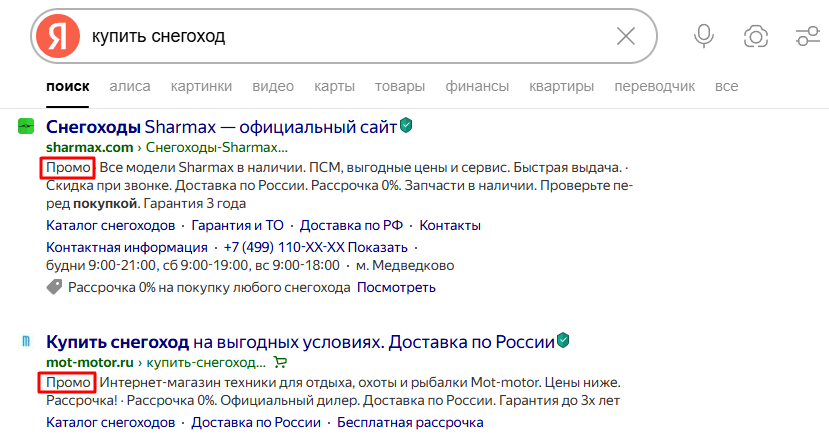The width and height of the screenshot is (829, 445).
Task: Clear the search query with X icon
Action: click(626, 37)
